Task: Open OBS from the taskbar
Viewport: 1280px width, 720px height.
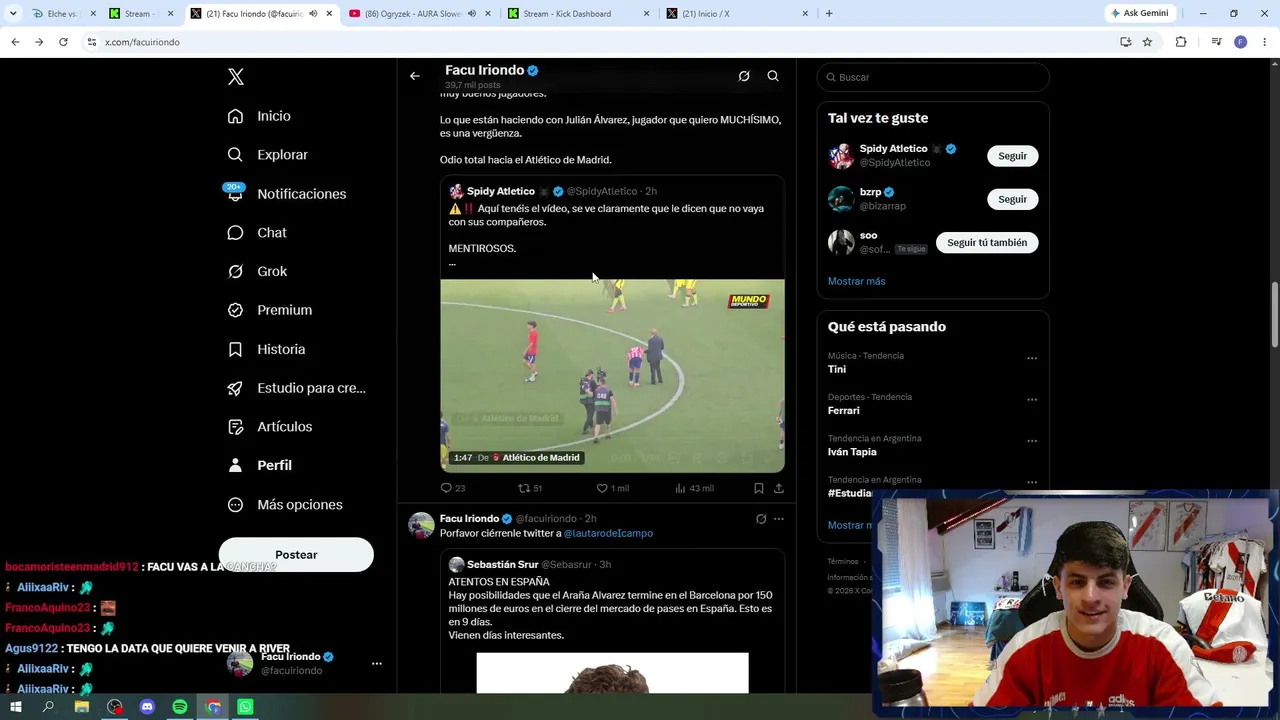Action: point(115,707)
